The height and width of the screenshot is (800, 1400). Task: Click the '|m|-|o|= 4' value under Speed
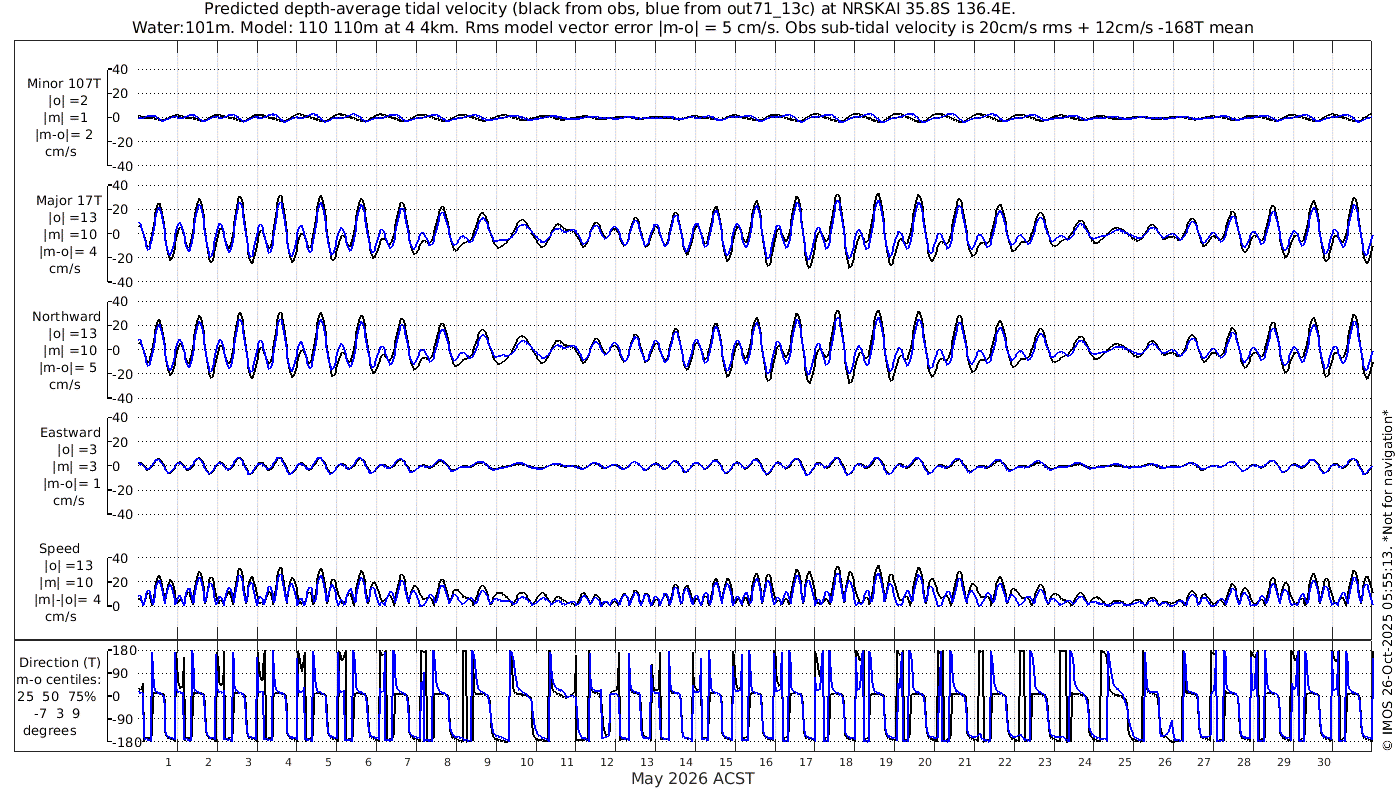pyautogui.click(x=67, y=599)
